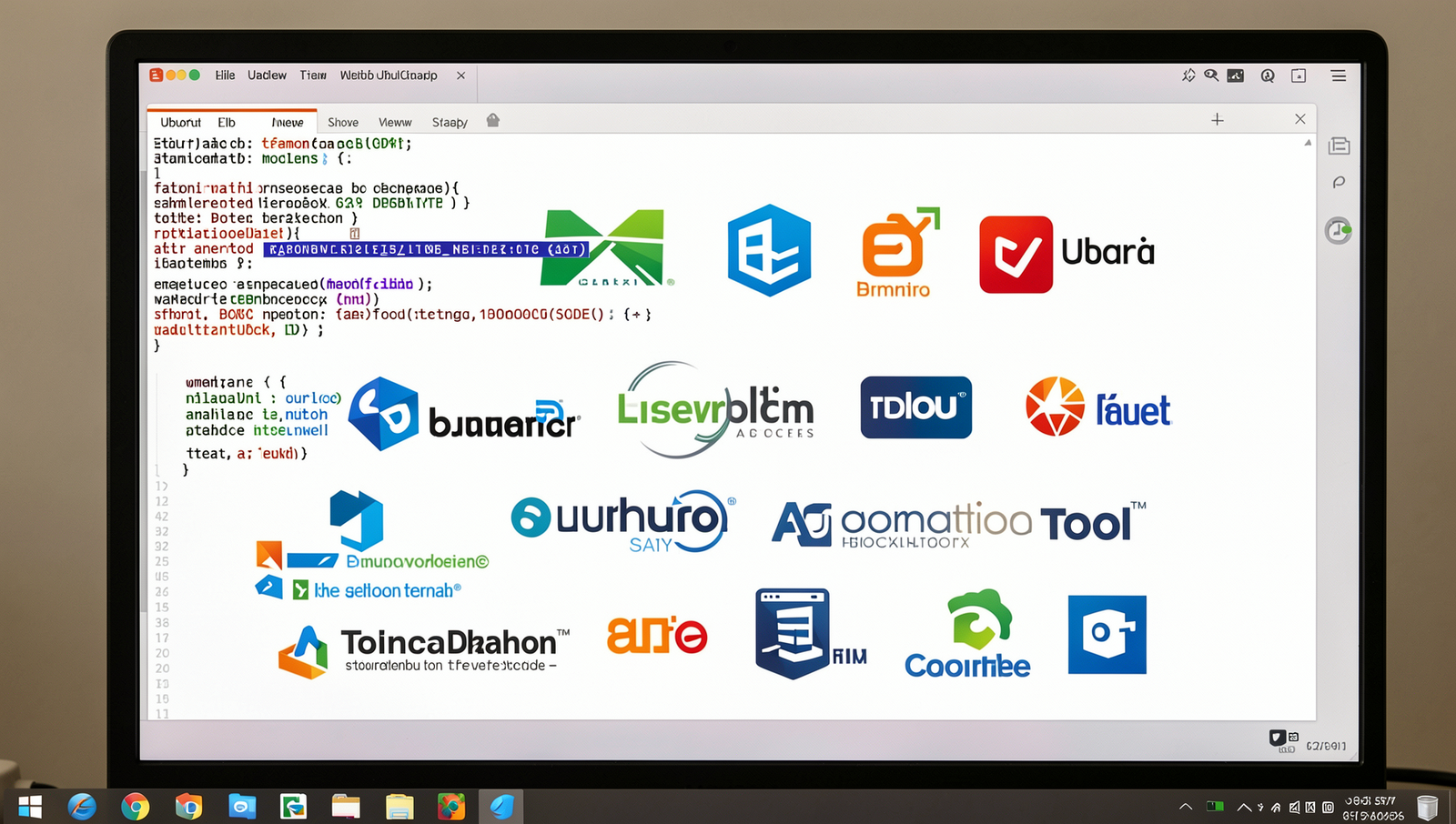Viewport: 1456px width, 824px height.
Task: Click the uurhuro SAIY logo
Action: point(622,521)
